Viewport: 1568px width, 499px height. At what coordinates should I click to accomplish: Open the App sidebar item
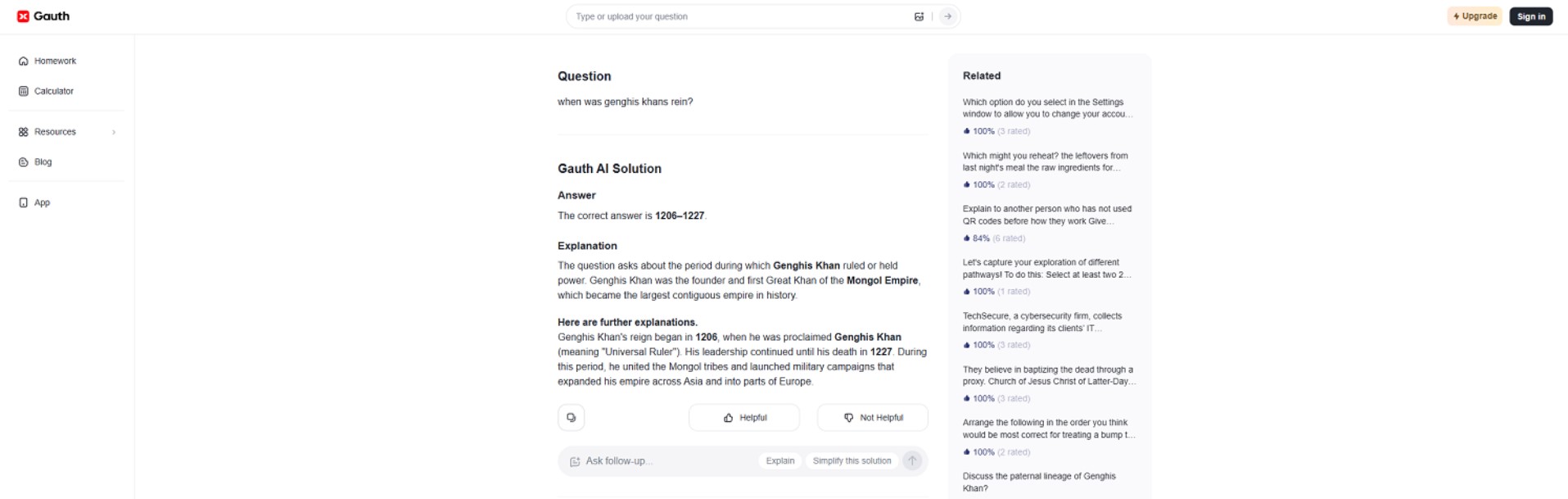42,202
